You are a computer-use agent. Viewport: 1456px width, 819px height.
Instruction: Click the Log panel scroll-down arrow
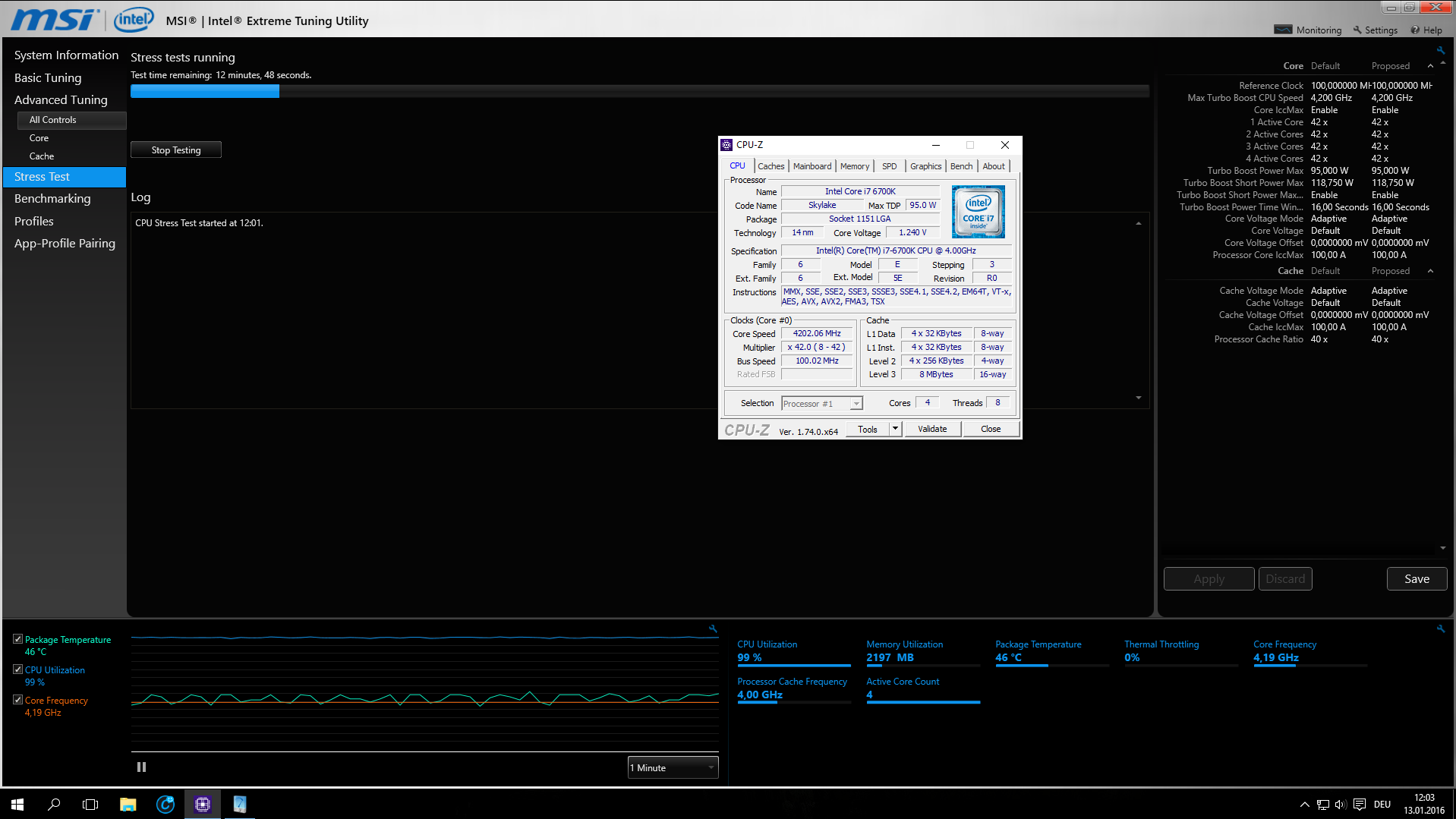(1139, 398)
